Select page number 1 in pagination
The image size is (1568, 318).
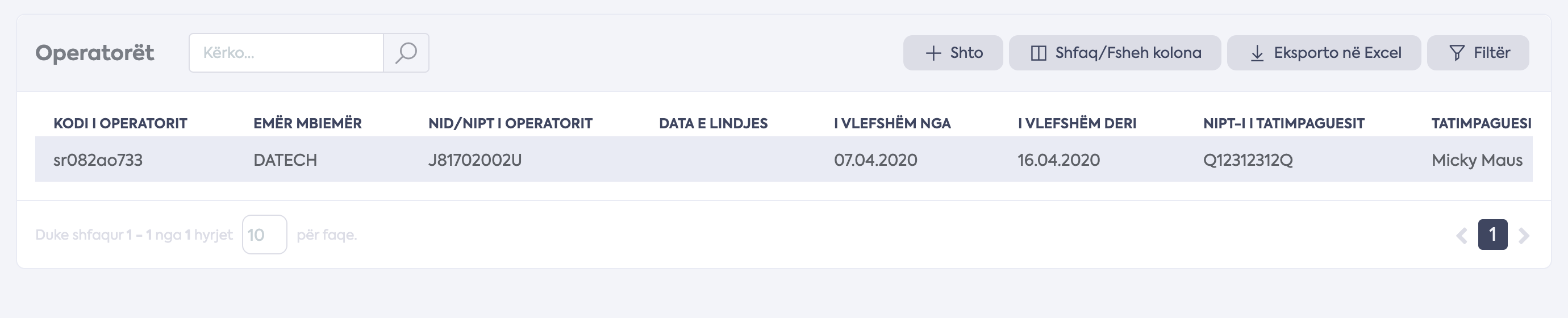click(x=1492, y=235)
